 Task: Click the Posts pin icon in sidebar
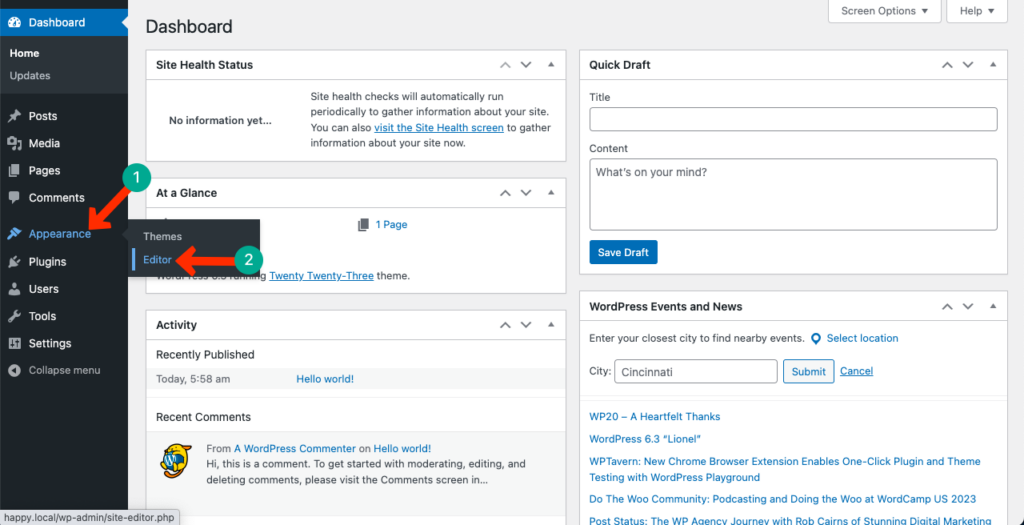[x=14, y=117]
